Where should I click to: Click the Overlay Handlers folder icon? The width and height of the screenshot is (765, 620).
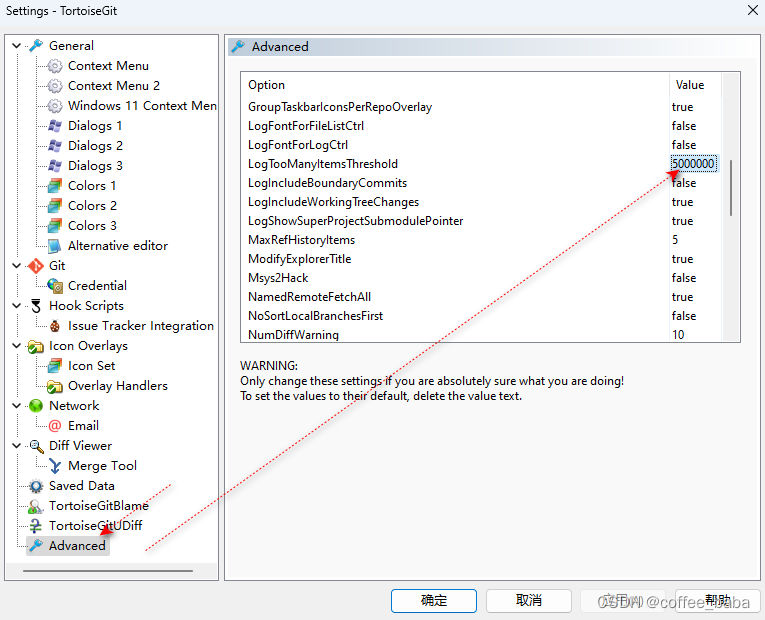pos(55,386)
